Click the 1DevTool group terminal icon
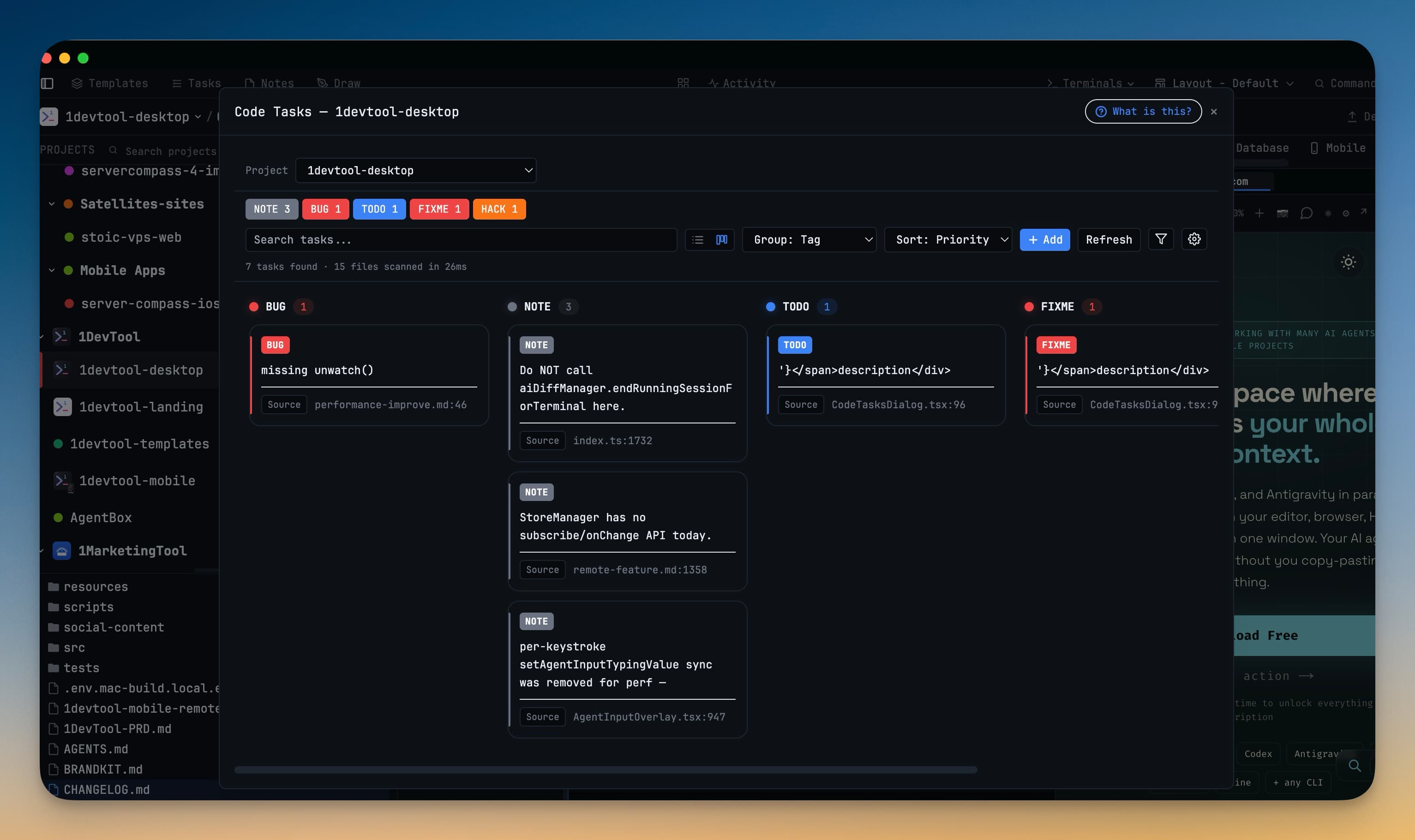The width and height of the screenshot is (1415, 840). (x=61, y=336)
